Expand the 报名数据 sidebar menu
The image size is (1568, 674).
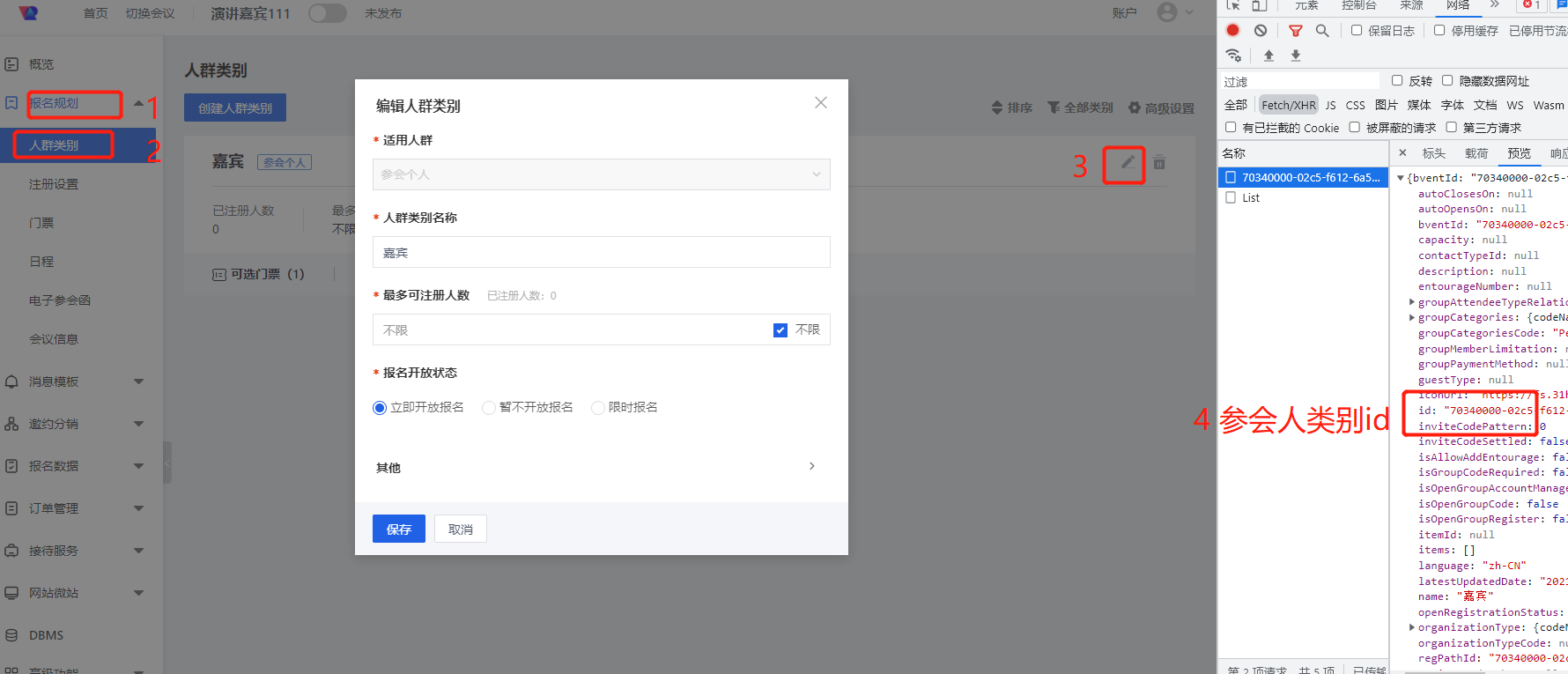tap(138, 466)
